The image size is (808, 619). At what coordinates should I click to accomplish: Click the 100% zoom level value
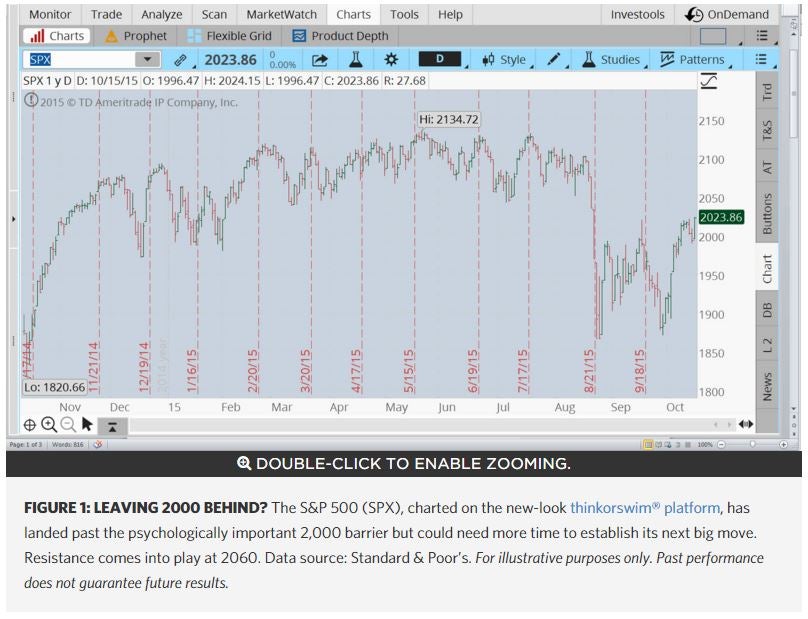click(705, 444)
